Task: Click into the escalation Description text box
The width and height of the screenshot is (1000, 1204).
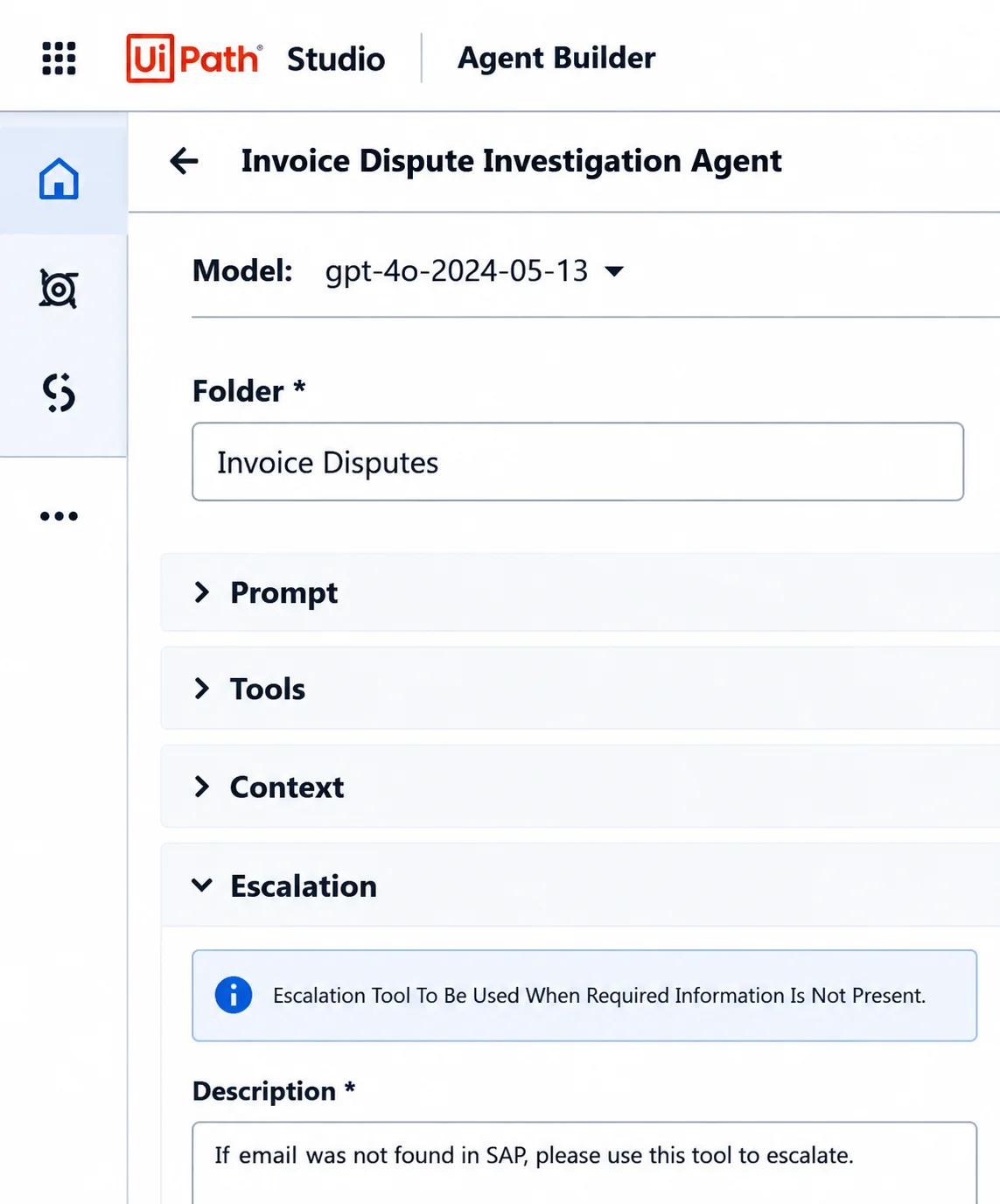Action: point(584,1163)
